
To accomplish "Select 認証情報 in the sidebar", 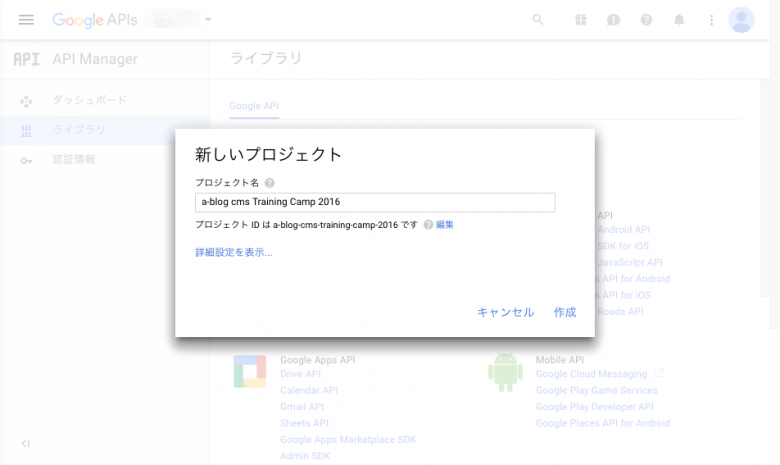I will pos(73,160).
